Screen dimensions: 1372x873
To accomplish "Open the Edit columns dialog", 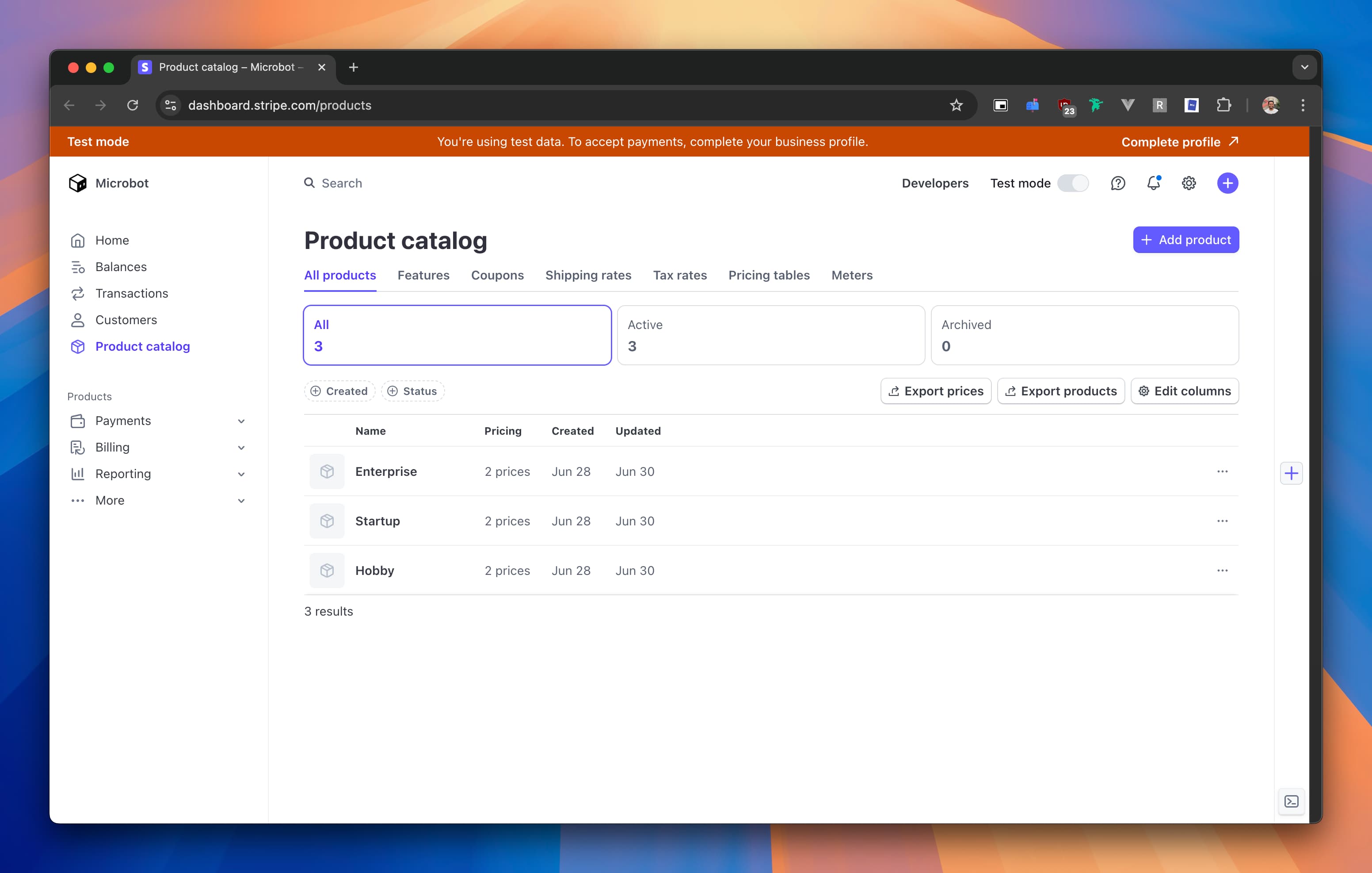I will [1185, 391].
